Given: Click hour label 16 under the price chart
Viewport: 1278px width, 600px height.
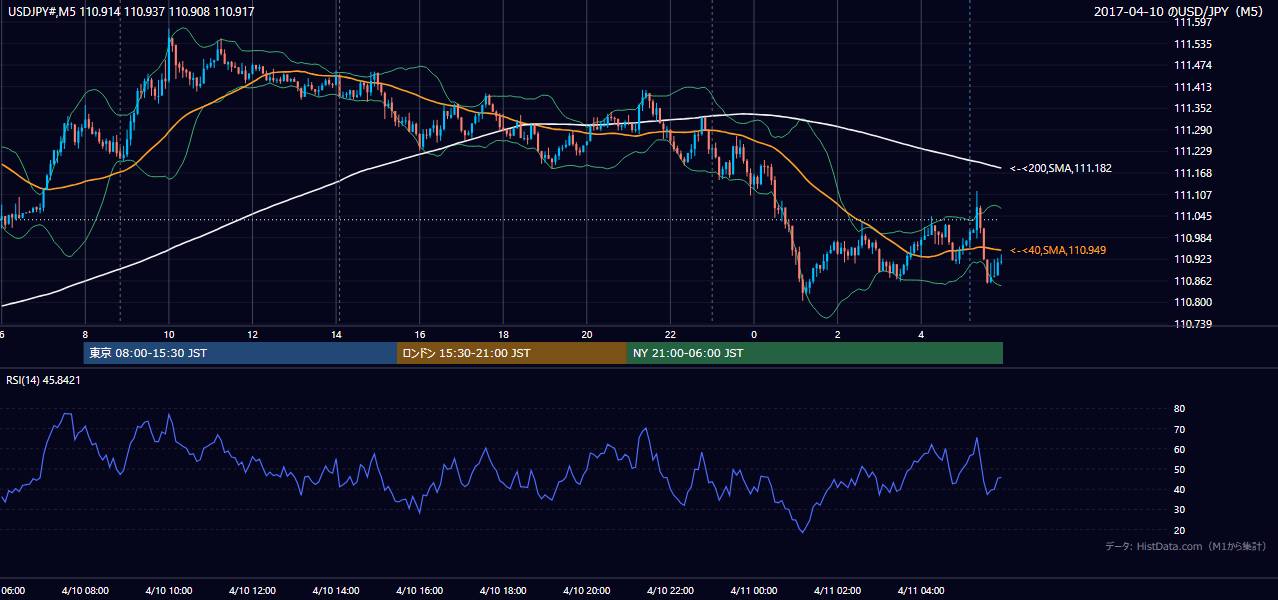Looking at the screenshot, I should click(420, 335).
